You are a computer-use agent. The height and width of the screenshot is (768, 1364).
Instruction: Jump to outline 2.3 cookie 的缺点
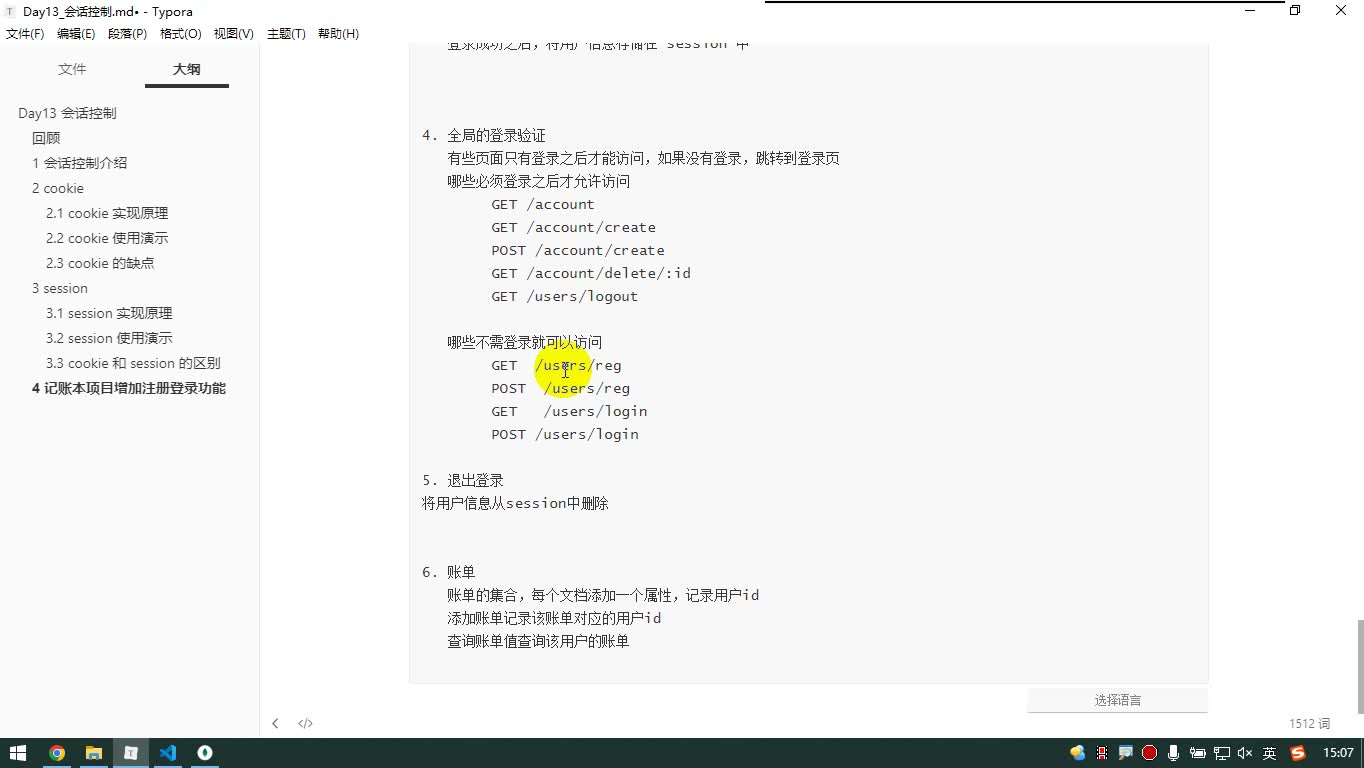pyautogui.click(x=100, y=263)
